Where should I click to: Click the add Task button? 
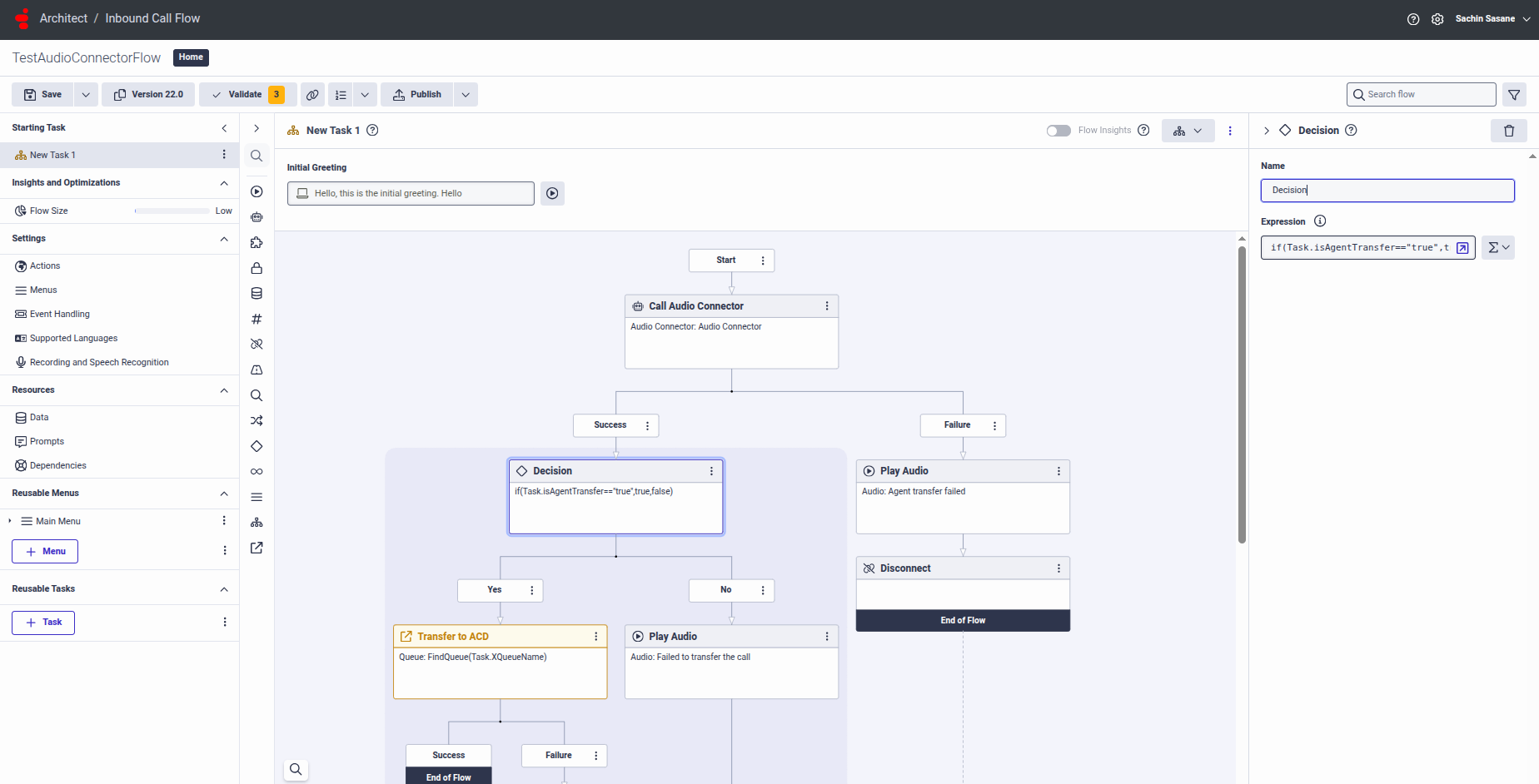coord(43,623)
